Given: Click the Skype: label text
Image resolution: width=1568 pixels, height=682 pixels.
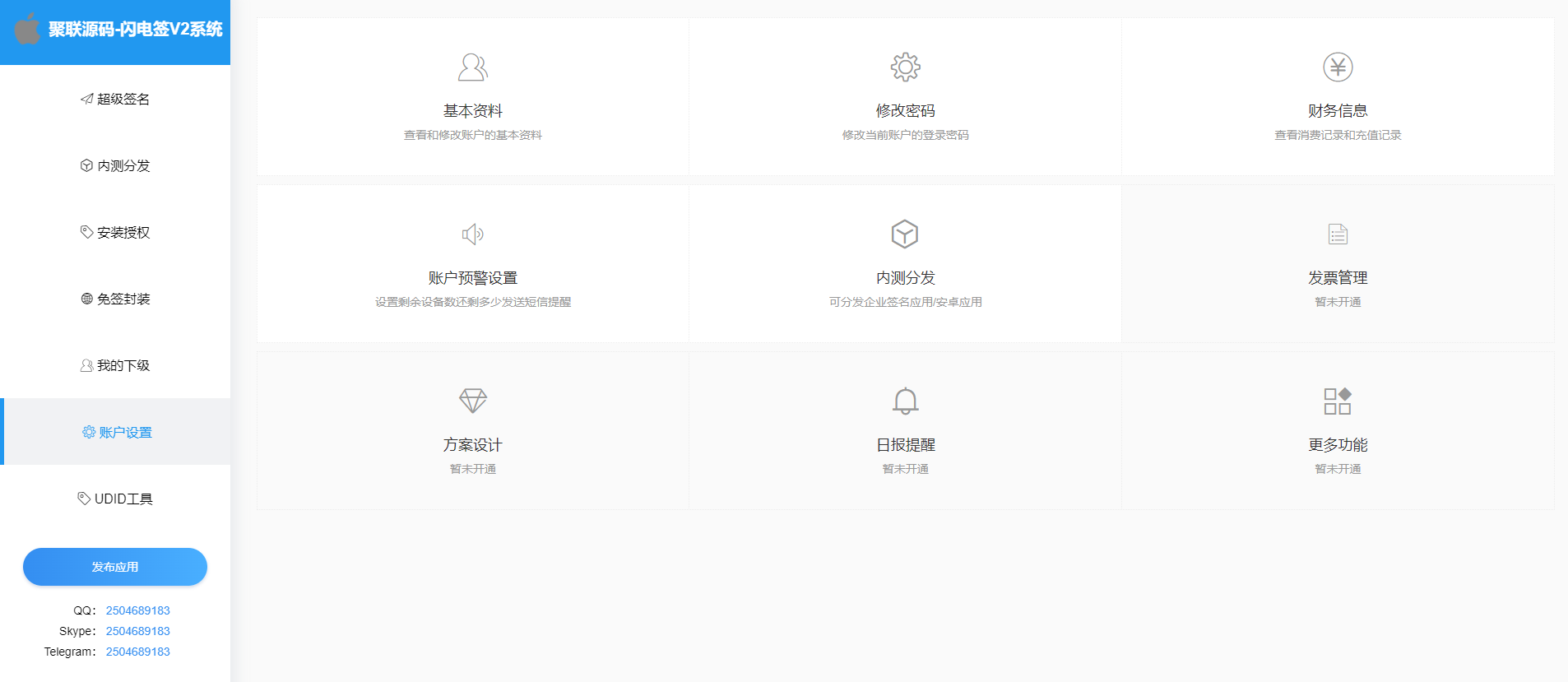Looking at the screenshot, I should [x=77, y=631].
